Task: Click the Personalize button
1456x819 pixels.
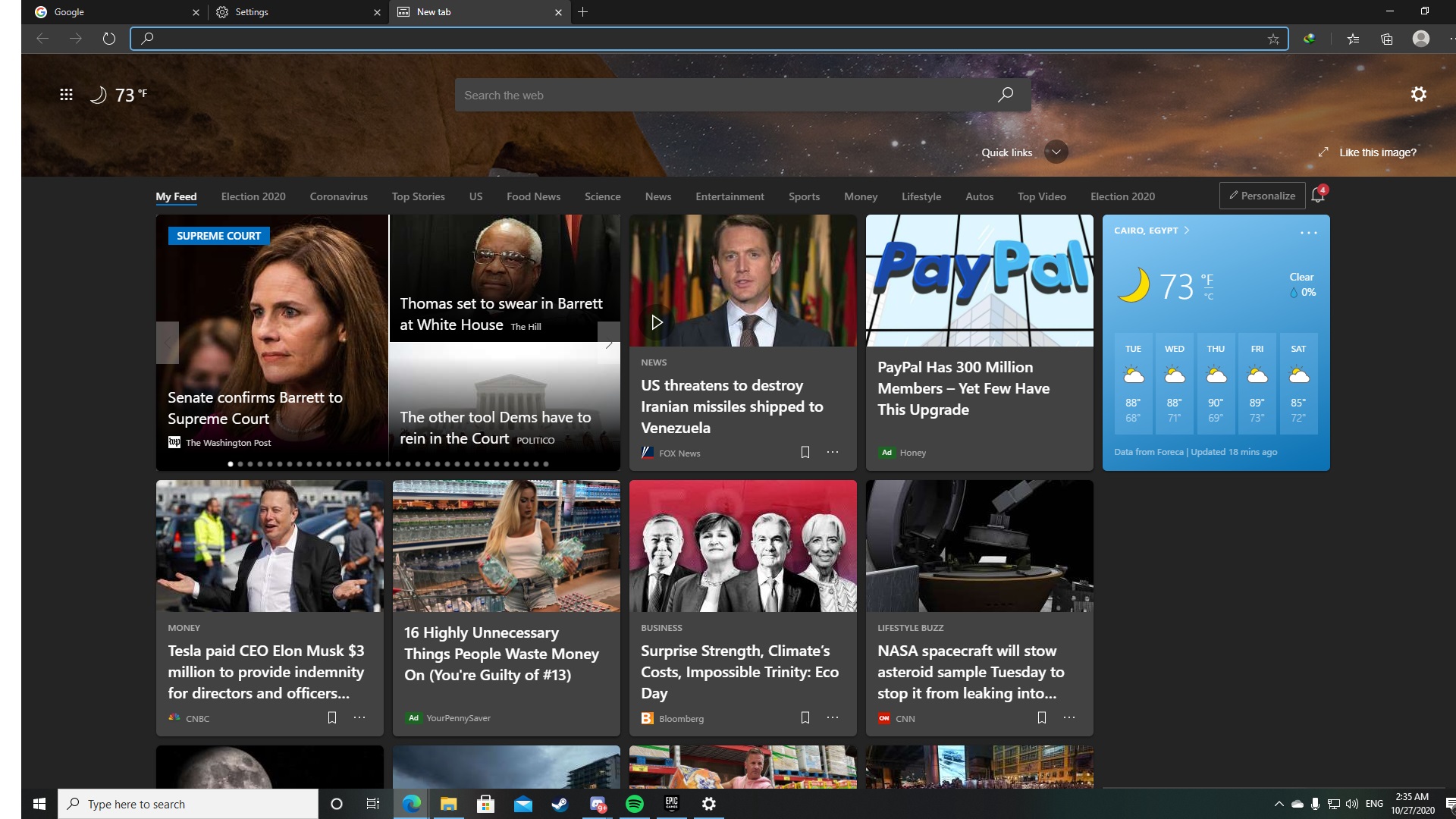Action: point(1262,196)
